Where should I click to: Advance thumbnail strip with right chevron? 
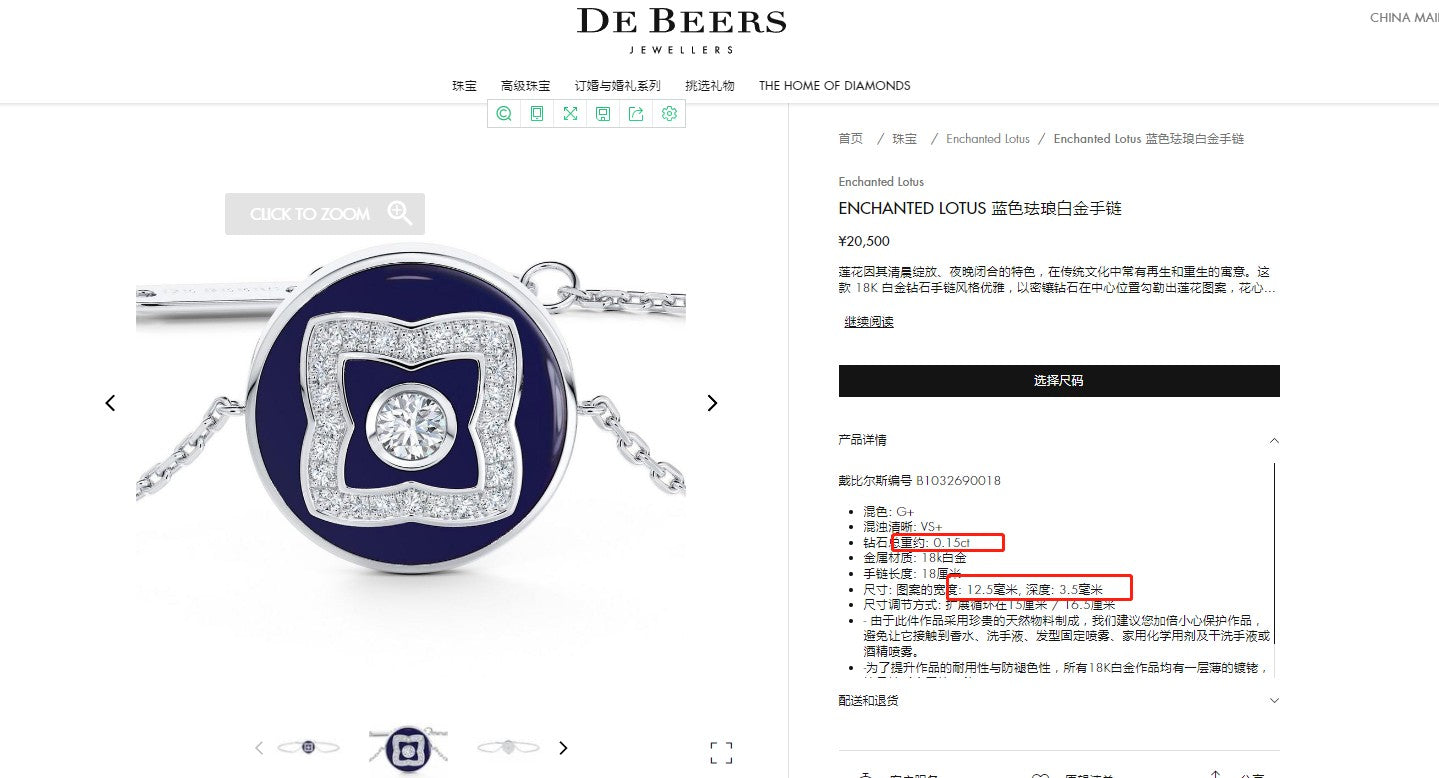tap(563, 747)
